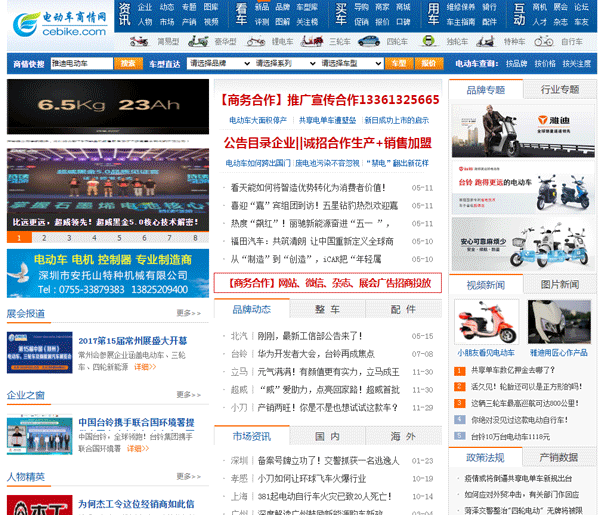Select the 豪华型 green scooter icon
Viewport: 600px width, 515px height.
pos(198,41)
